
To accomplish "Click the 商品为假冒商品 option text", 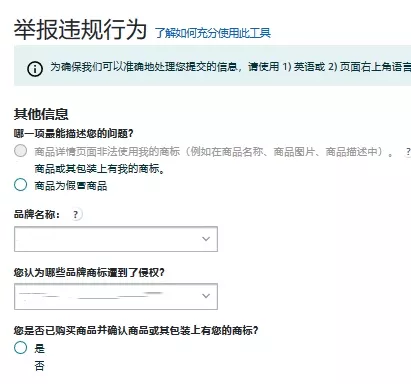I will point(71,186).
